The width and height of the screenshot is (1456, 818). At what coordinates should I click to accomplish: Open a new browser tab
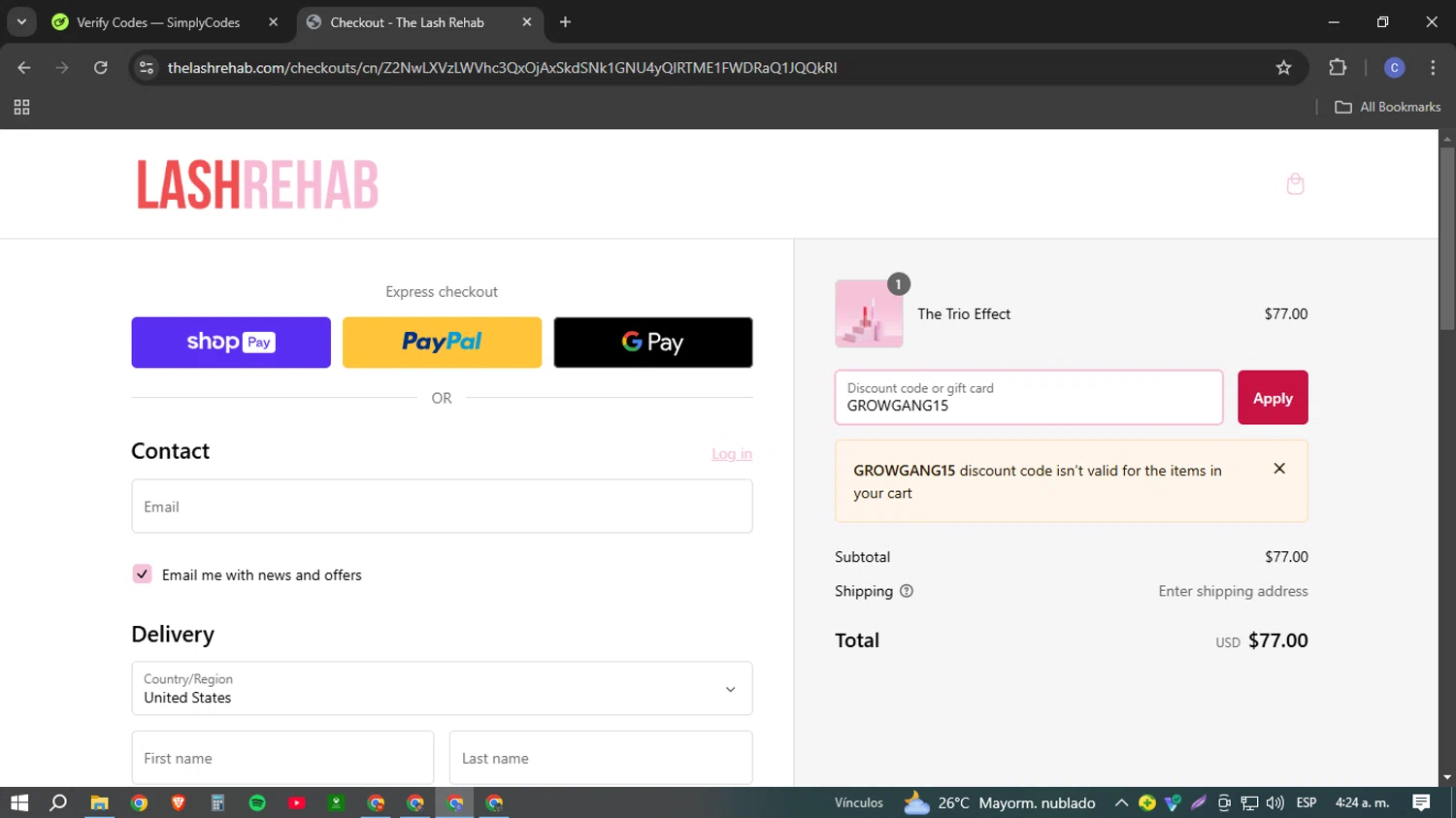click(x=565, y=21)
